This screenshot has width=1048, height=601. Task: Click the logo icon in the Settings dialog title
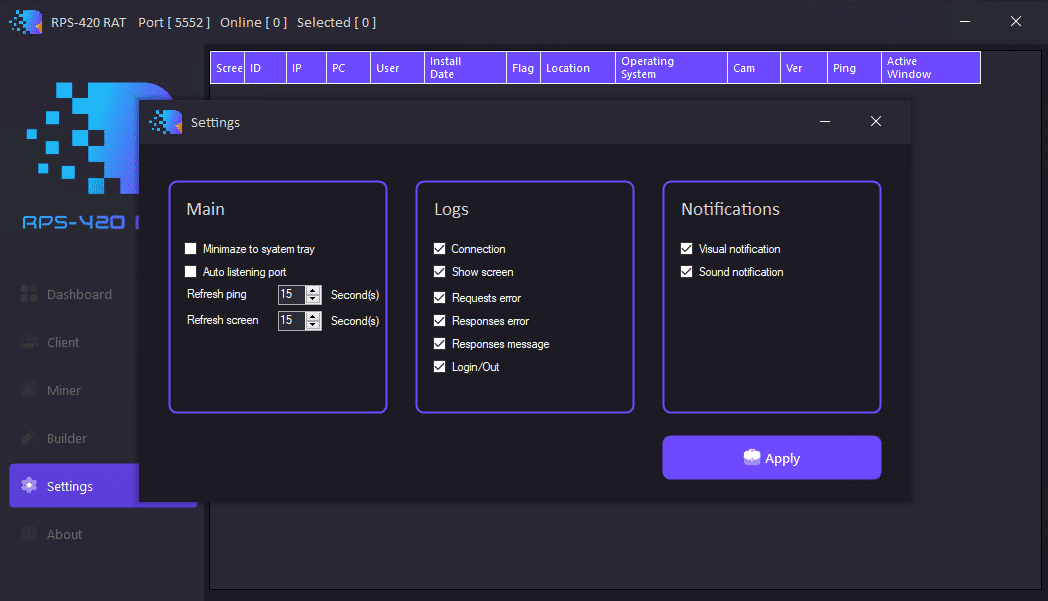coord(166,122)
